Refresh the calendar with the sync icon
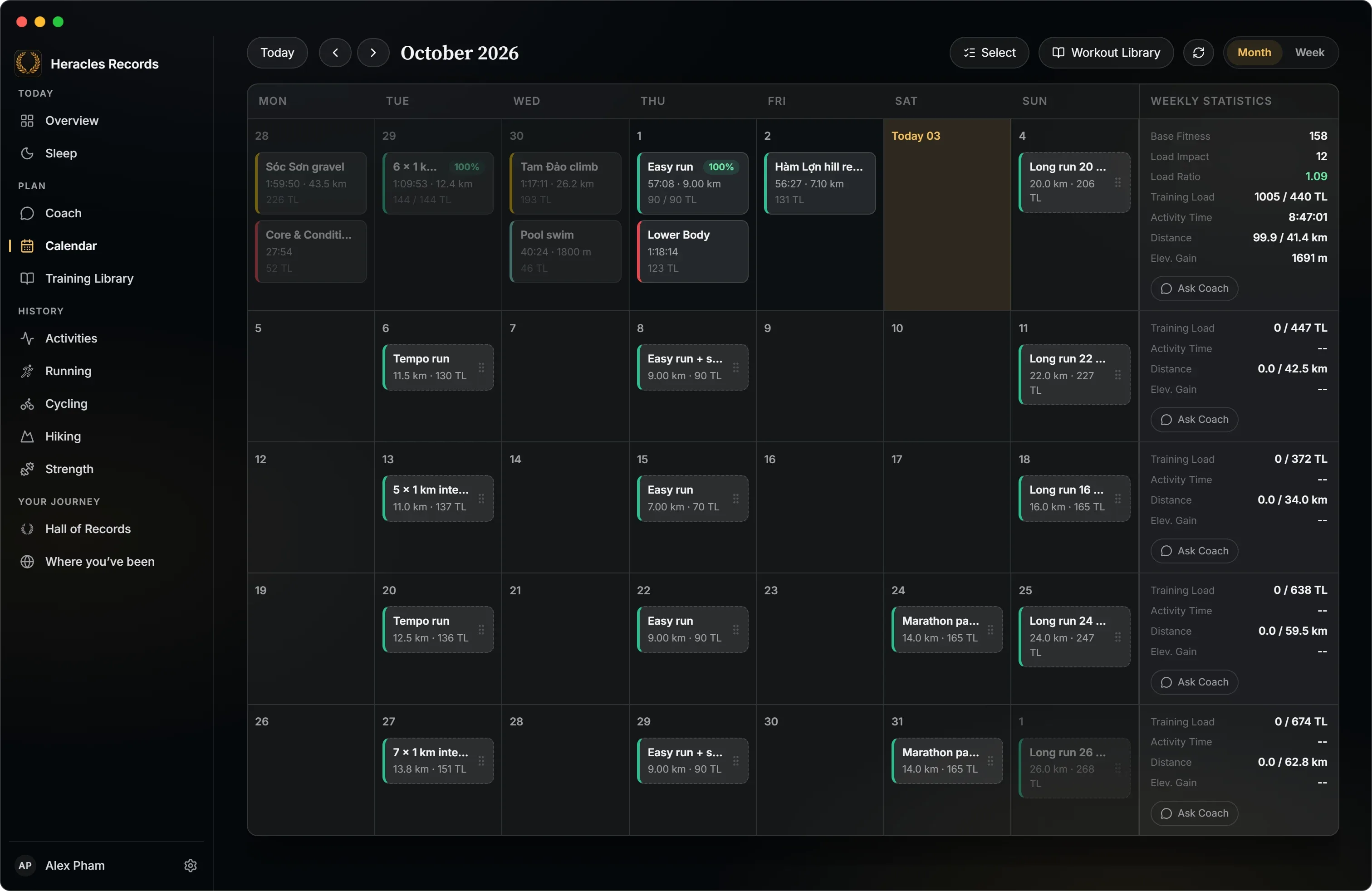This screenshot has width=1372, height=891. tap(1199, 53)
